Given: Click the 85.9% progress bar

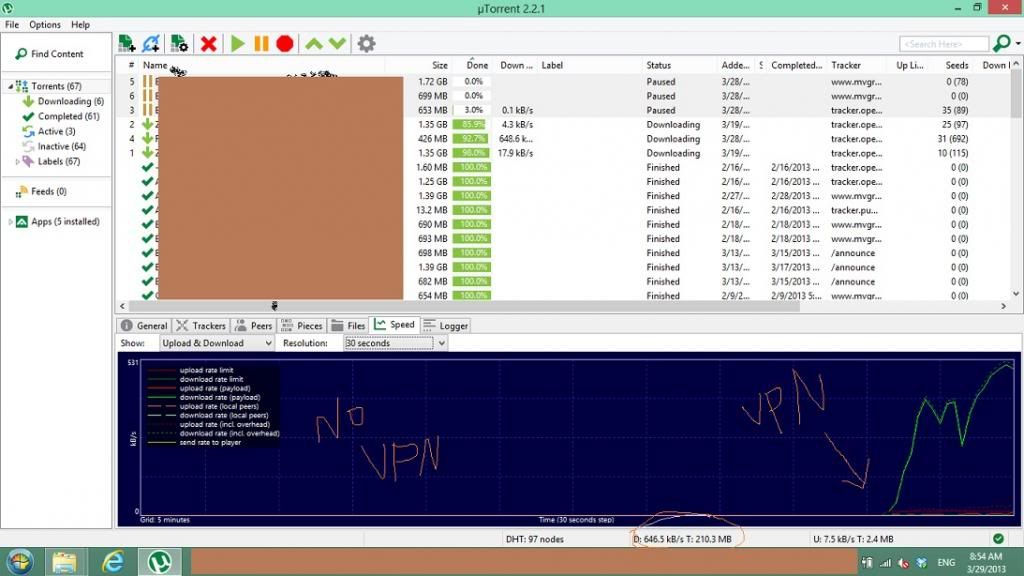Looking at the screenshot, I should [x=473, y=124].
